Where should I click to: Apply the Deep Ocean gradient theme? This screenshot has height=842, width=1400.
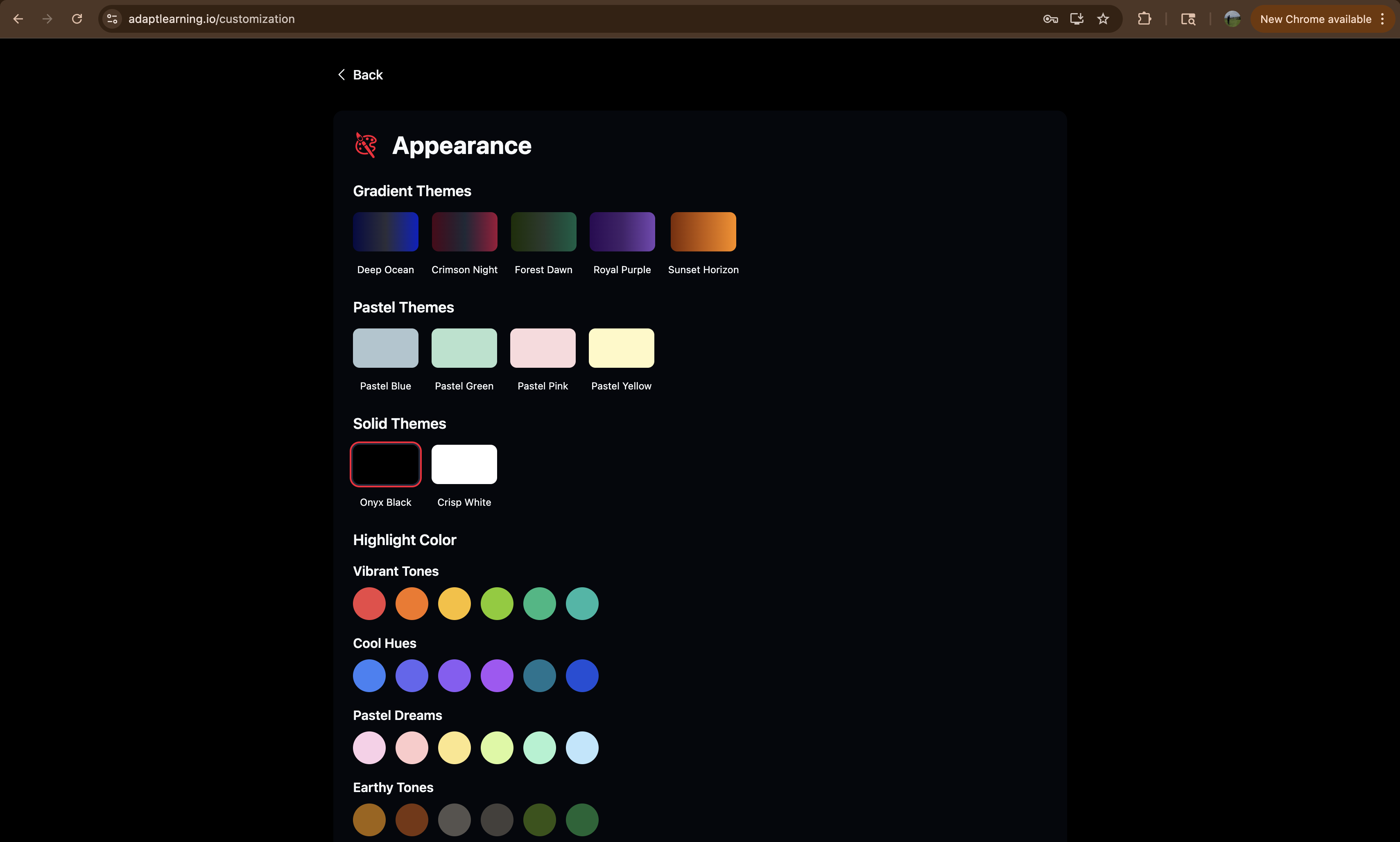click(385, 231)
